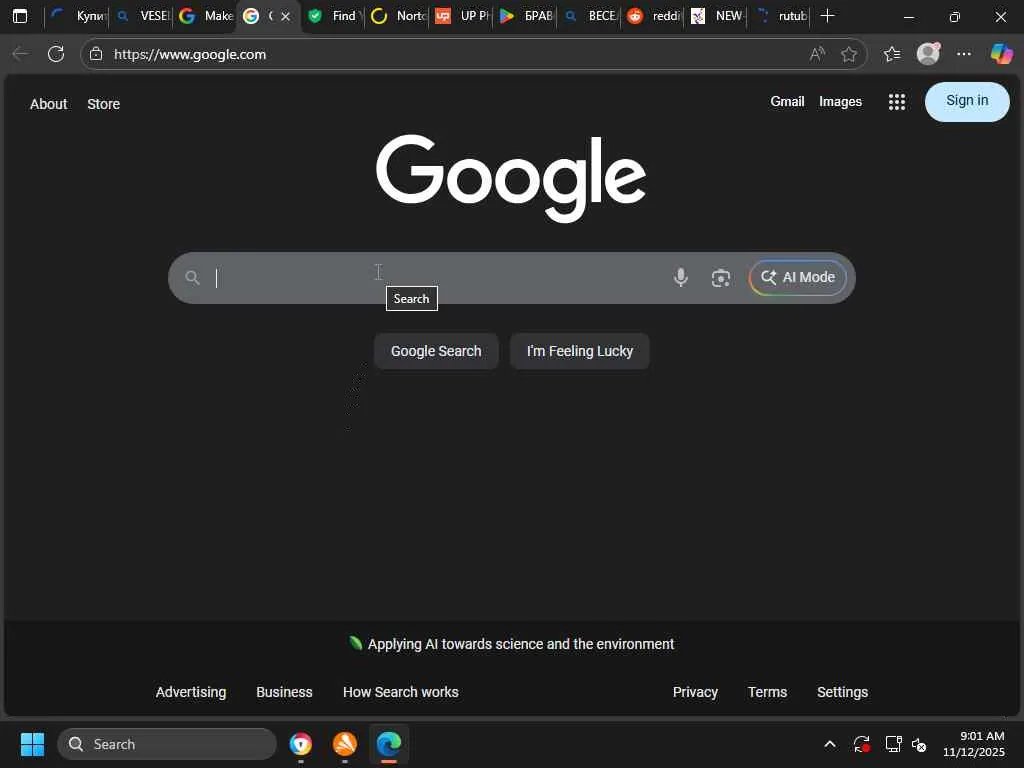
Task: Switch to the БРАВ tab
Action: tap(526, 16)
